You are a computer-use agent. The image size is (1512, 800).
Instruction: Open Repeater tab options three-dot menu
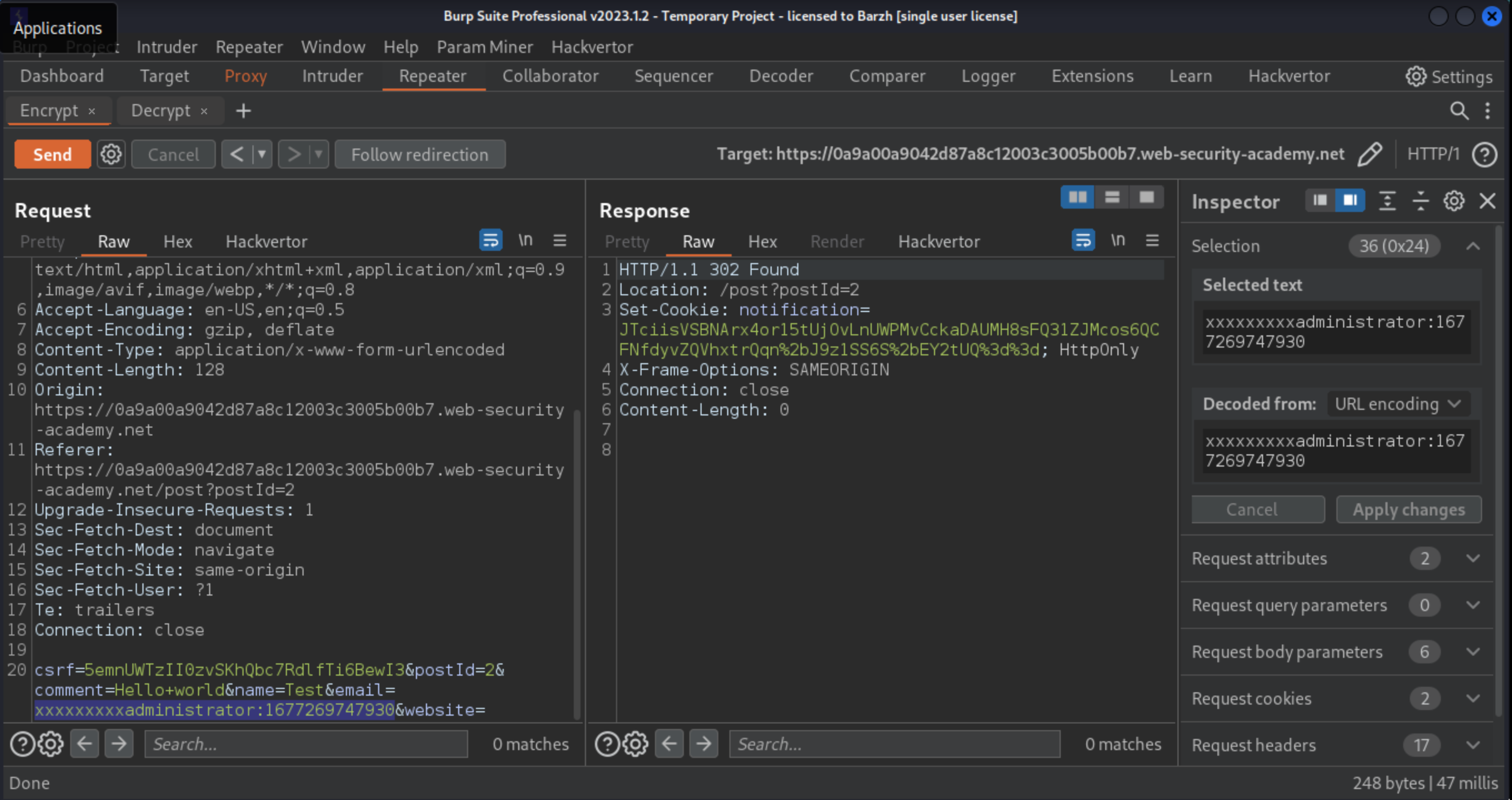click(1487, 110)
